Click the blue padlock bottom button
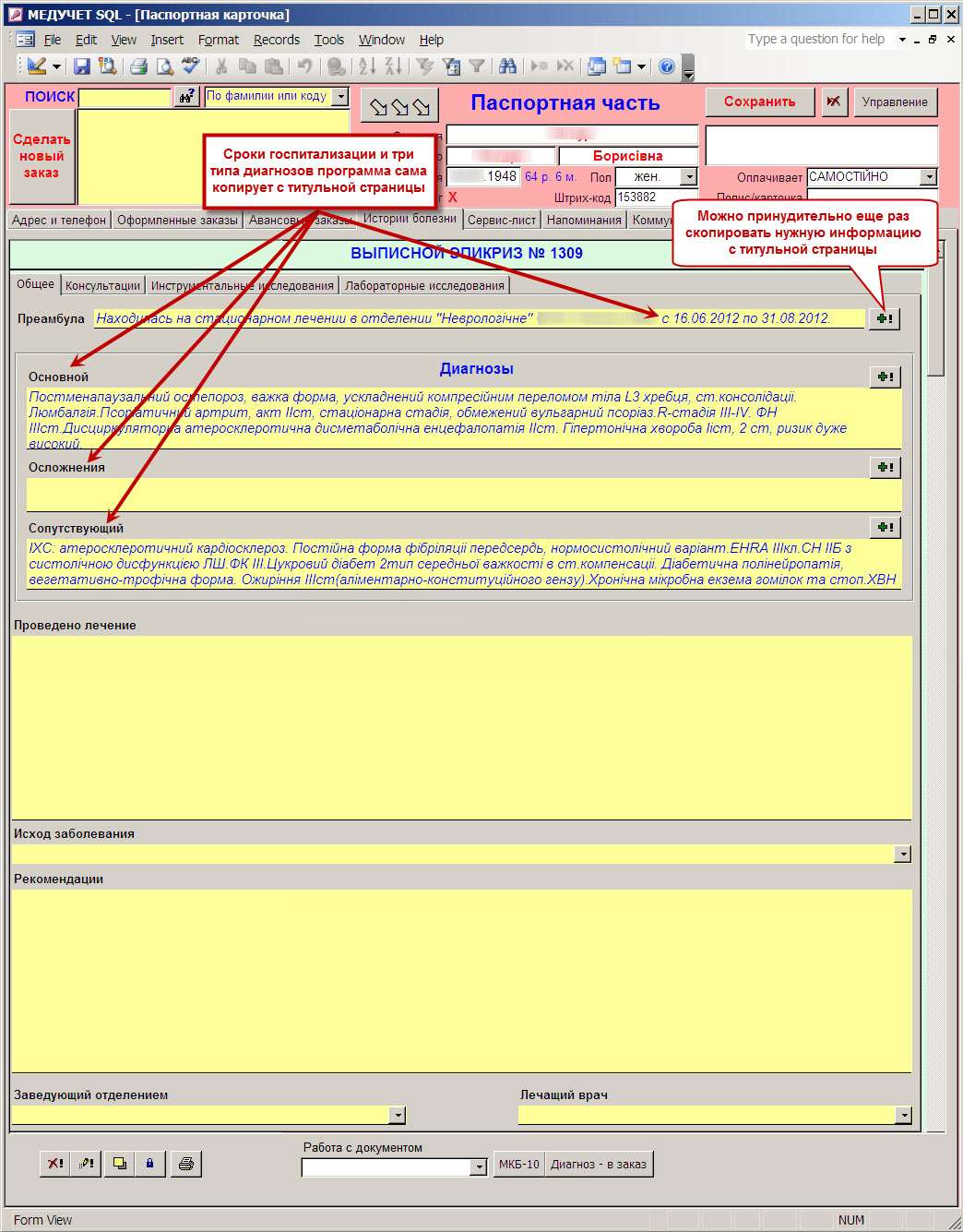 coord(149,1164)
